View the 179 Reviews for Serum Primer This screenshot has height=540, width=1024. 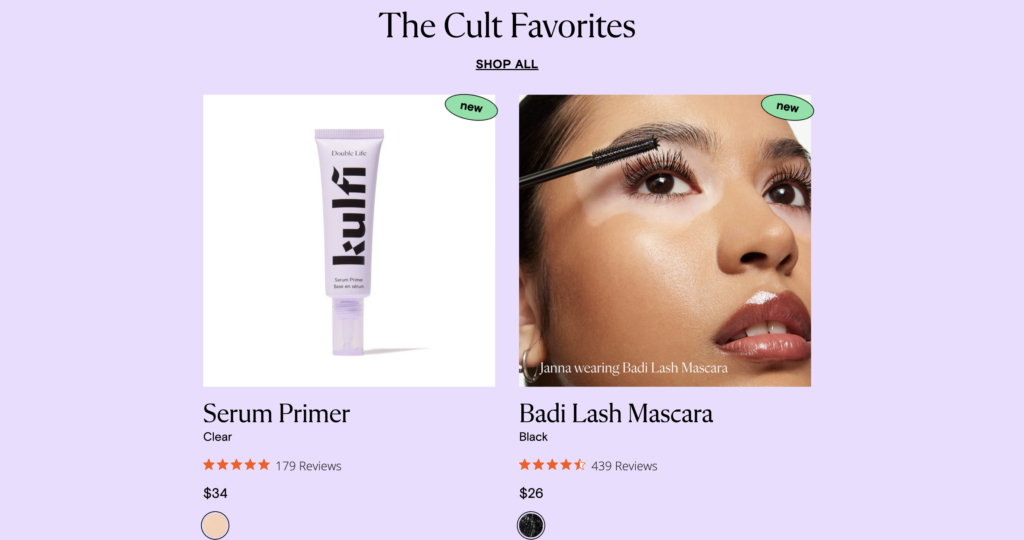point(308,466)
